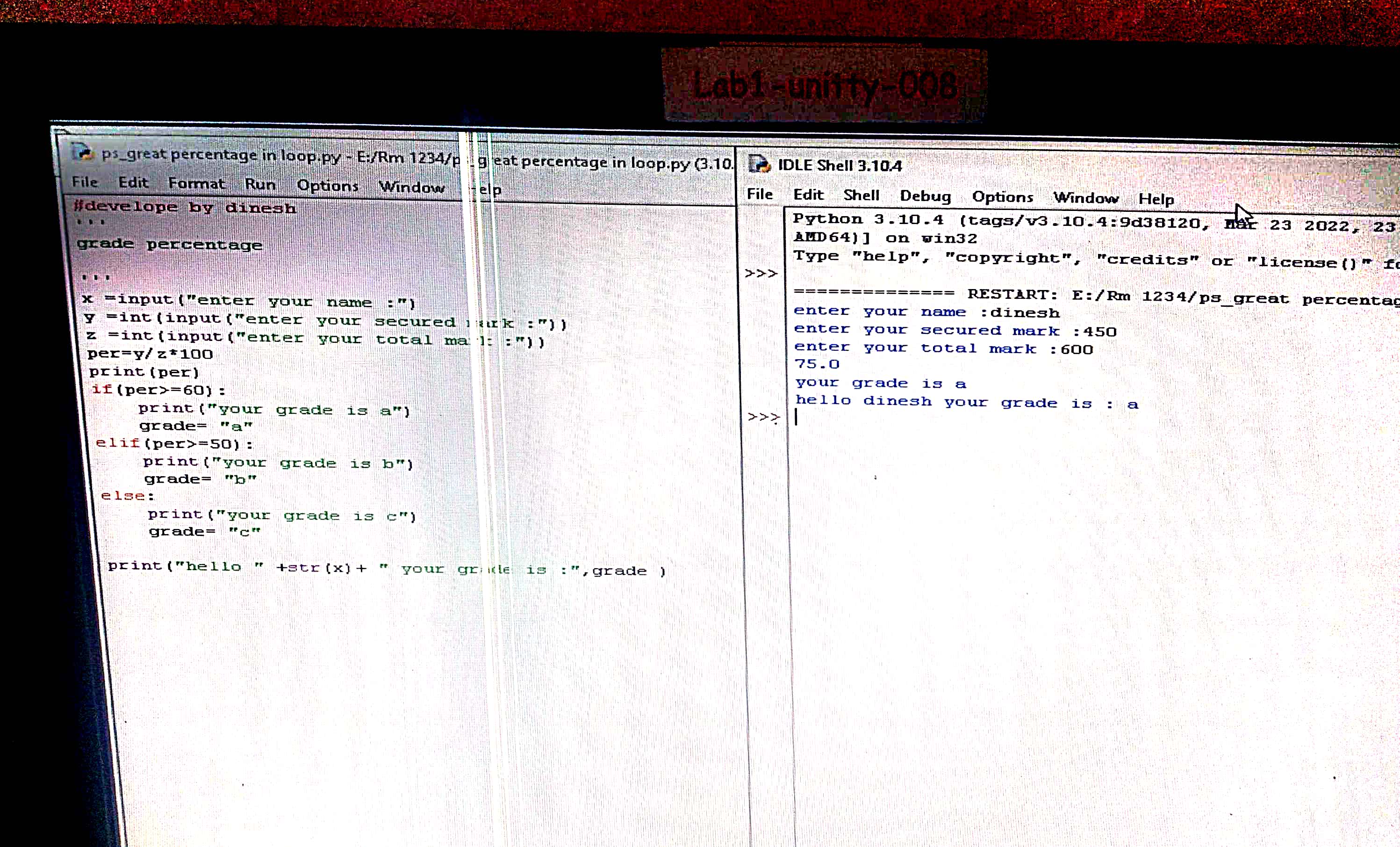Open the shell's Window menu
Viewport: 1400px width, 847px height.
(1086, 198)
